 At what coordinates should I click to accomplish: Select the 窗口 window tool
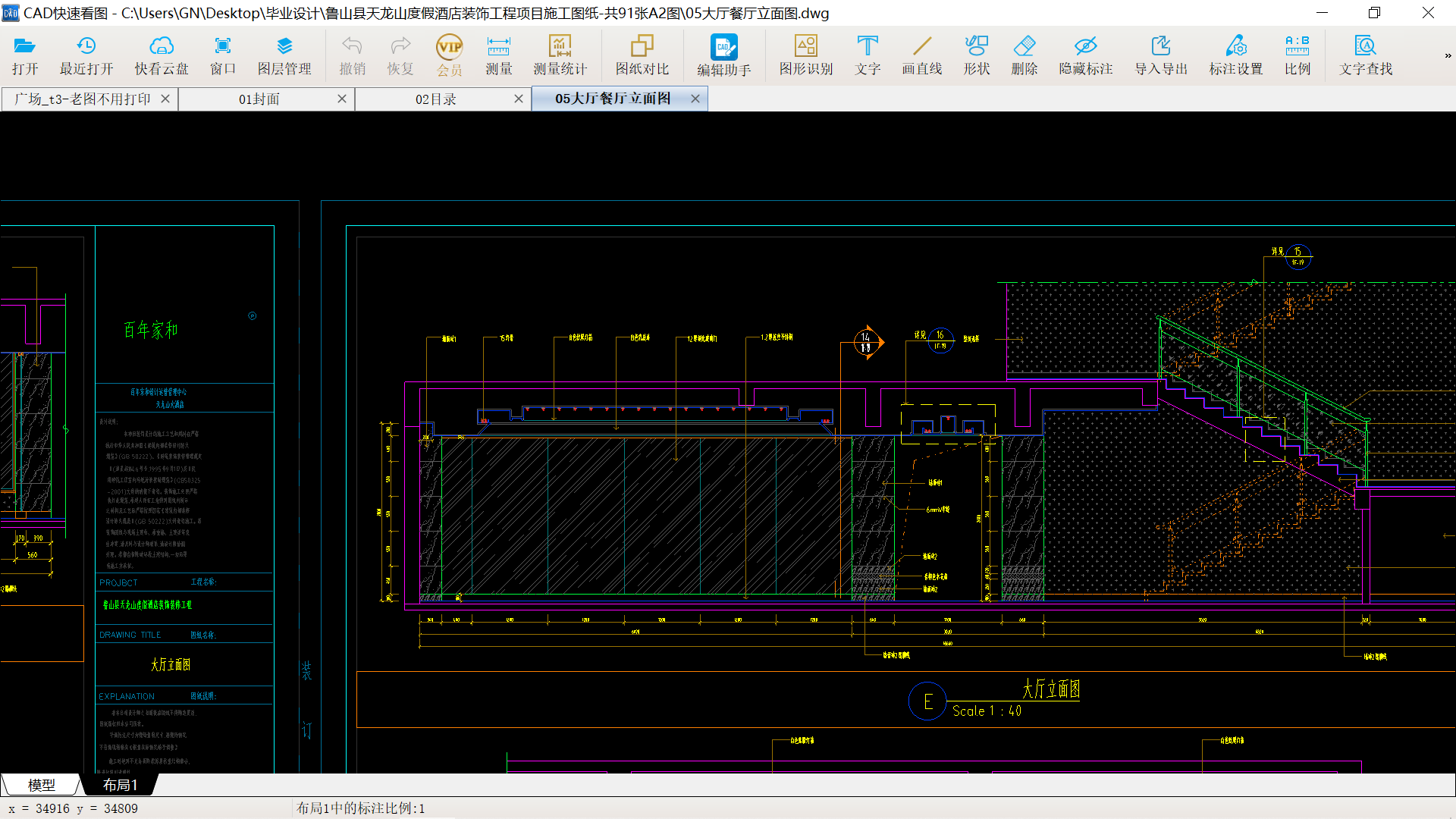click(x=222, y=55)
